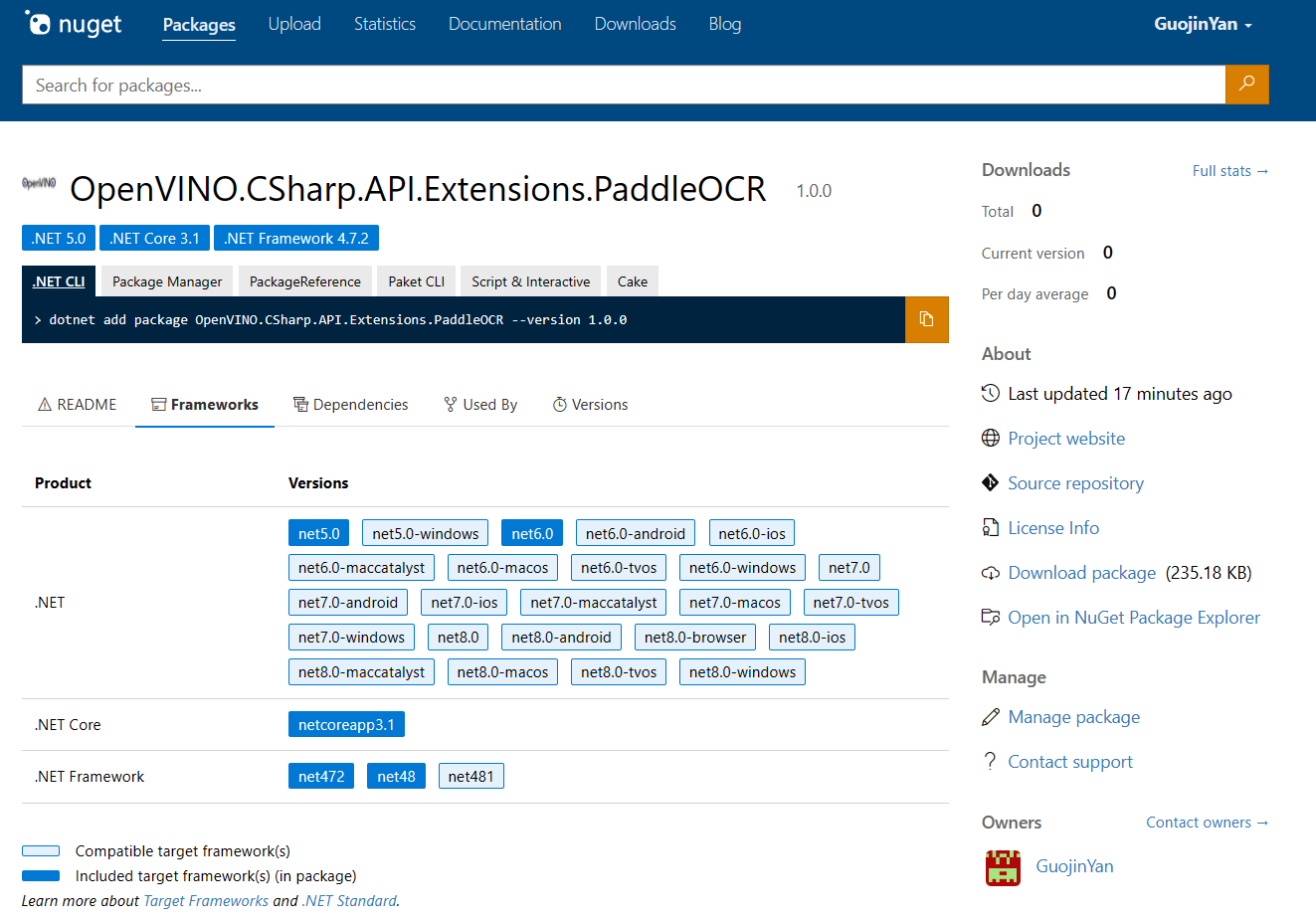Go to the Upload page
The width and height of the screenshot is (1316, 922).
[294, 24]
